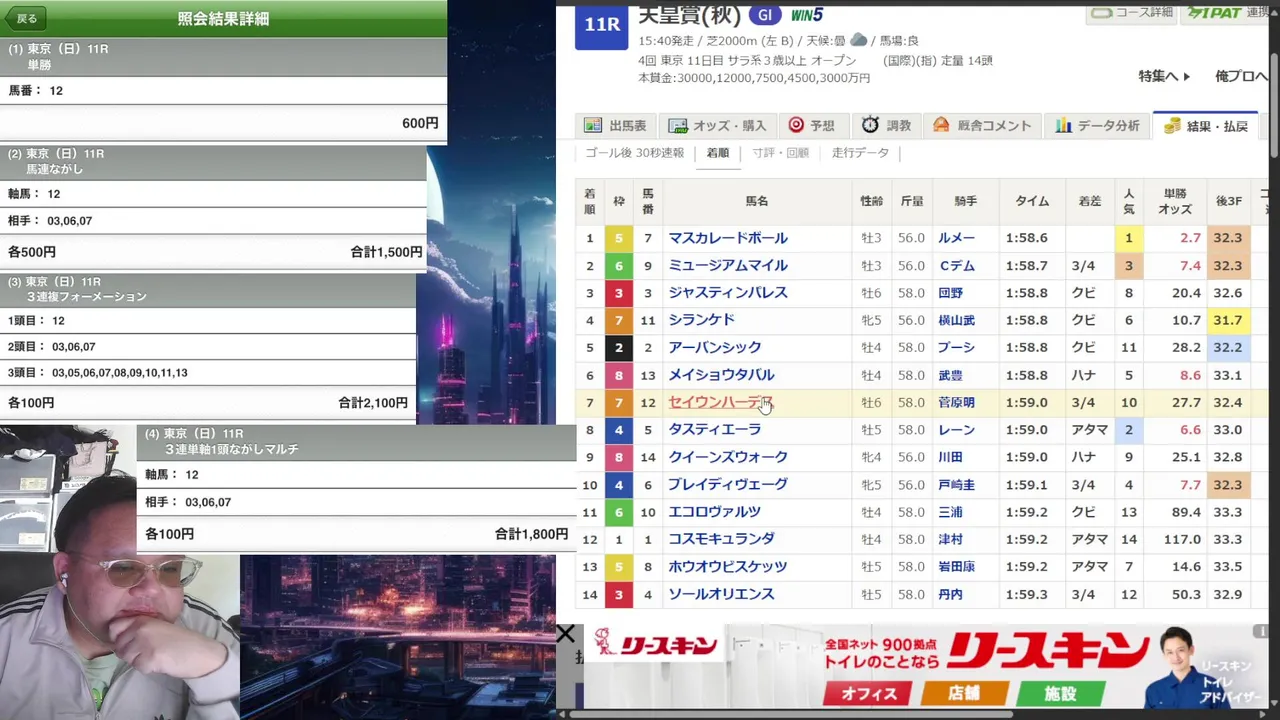This screenshot has width=1280, height=720.
Task: Click the タイム column header
Action: pyautogui.click(x=1032, y=201)
